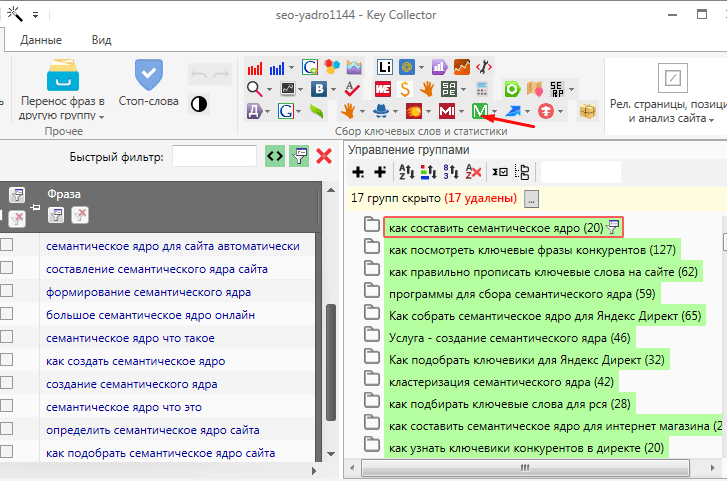Click the orange dollar sign icon
The width and height of the screenshot is (727, 482).
coord(405,89)
